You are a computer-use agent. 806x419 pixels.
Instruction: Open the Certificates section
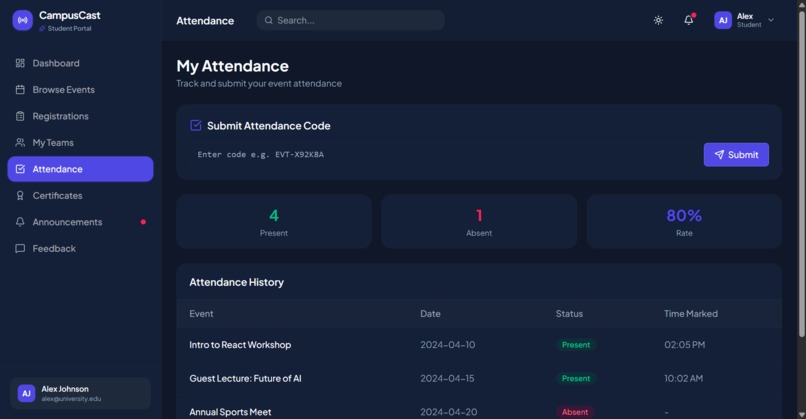80,195
